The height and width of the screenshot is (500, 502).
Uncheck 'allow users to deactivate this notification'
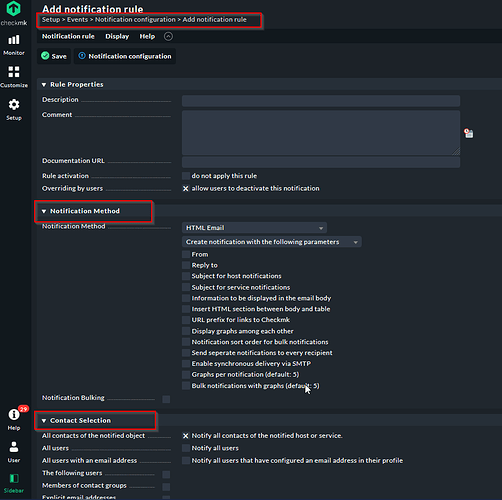(186, 188)
